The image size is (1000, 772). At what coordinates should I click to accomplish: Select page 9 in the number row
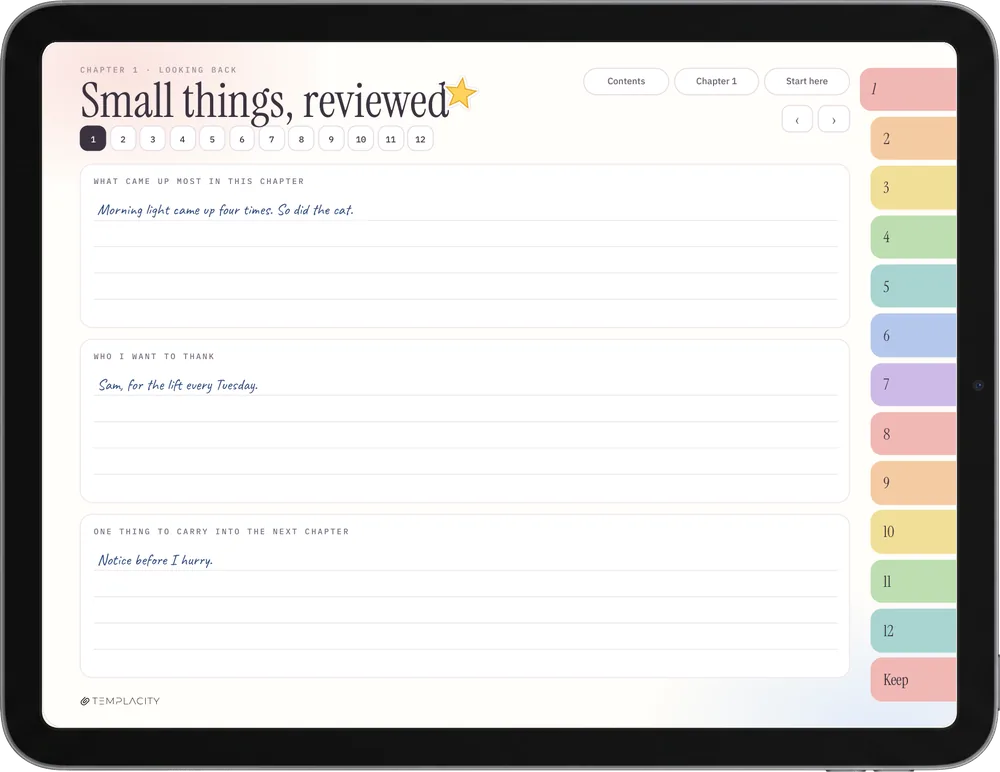tap(331, 139)
